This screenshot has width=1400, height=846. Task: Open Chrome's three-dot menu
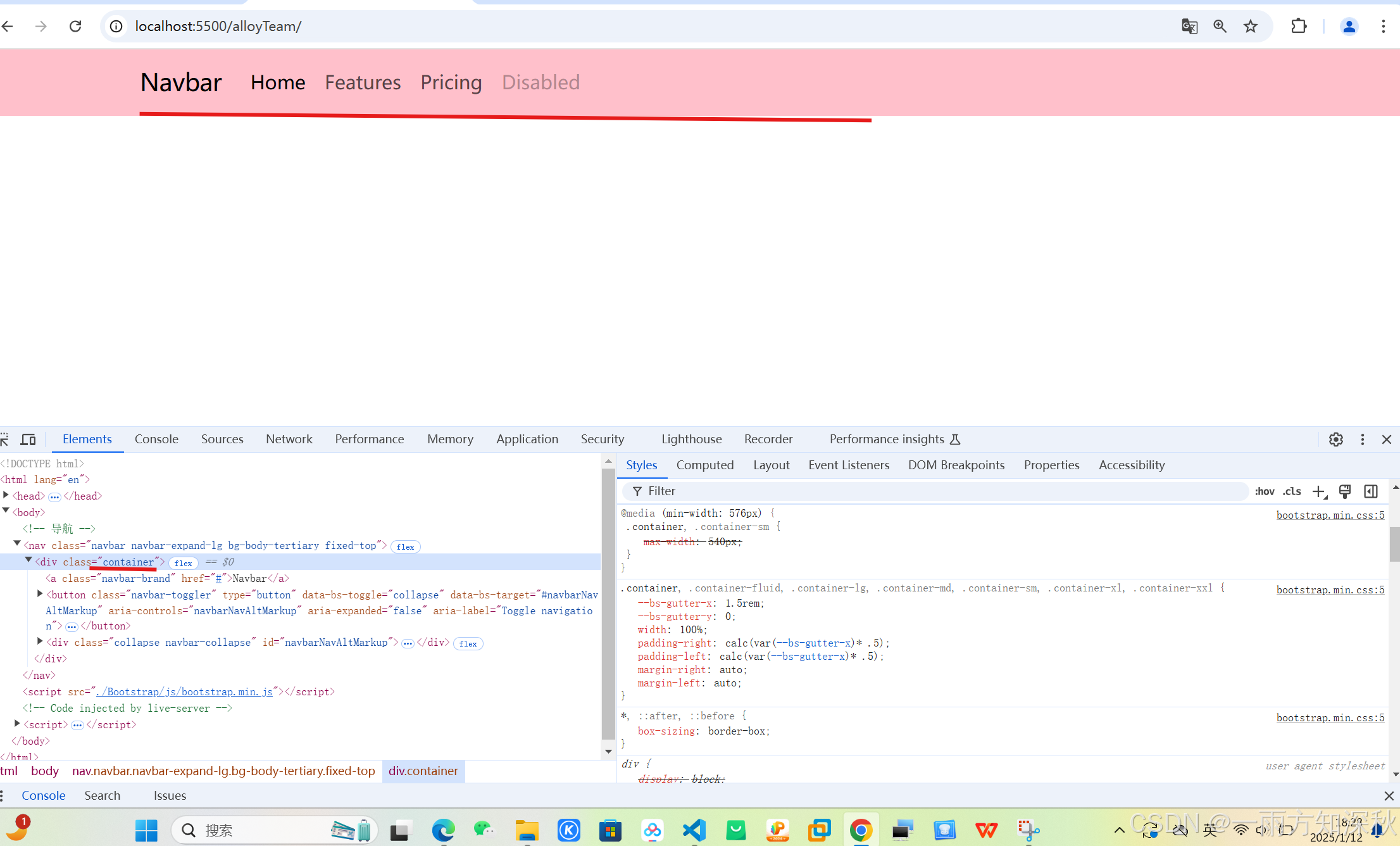tap(1384, 26)
